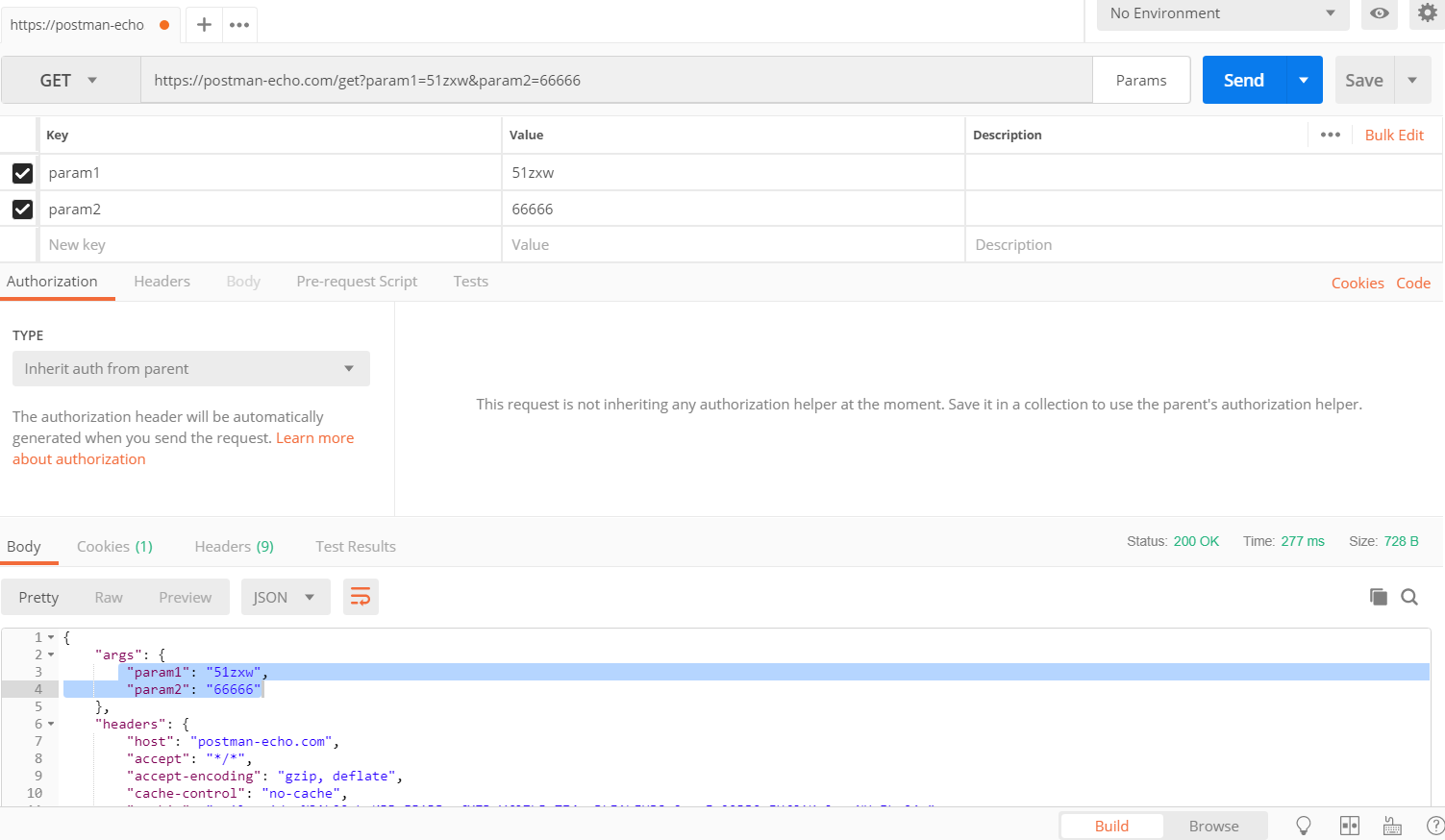Viewport: 1445px width, 840px height.
Task: Click the environment quick look eye icon
Action: (1380, 13)
